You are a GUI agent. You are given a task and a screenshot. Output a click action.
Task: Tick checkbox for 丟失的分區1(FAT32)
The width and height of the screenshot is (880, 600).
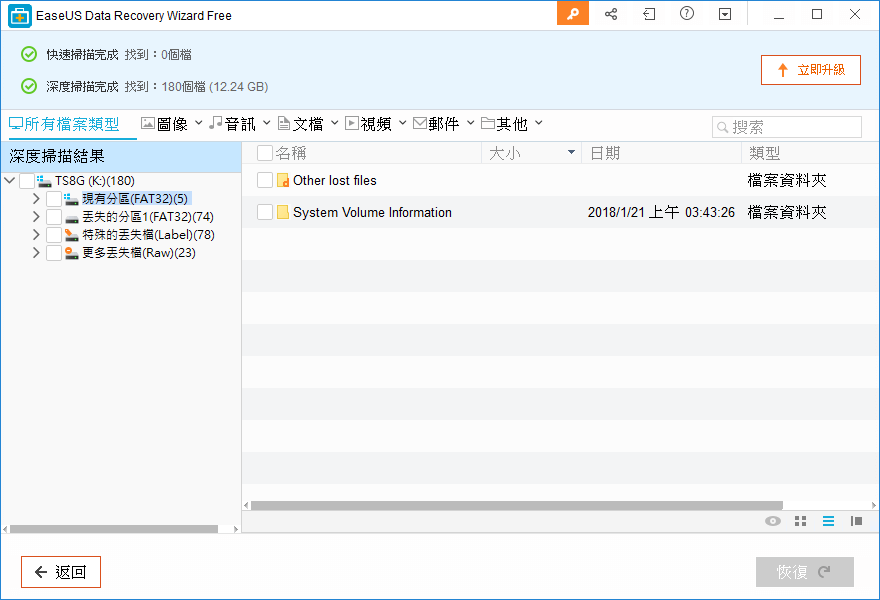[x=54, y=217]
